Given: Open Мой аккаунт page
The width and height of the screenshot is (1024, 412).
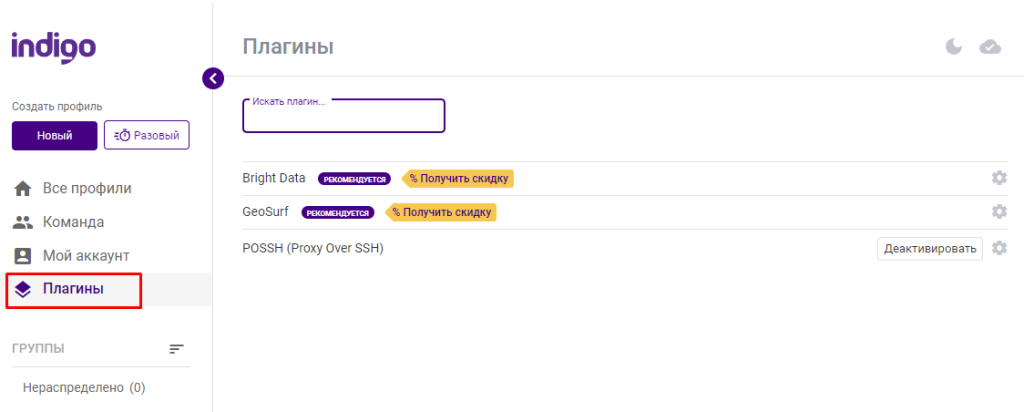Looking at the screenshot, I should (x=85, y=256).
